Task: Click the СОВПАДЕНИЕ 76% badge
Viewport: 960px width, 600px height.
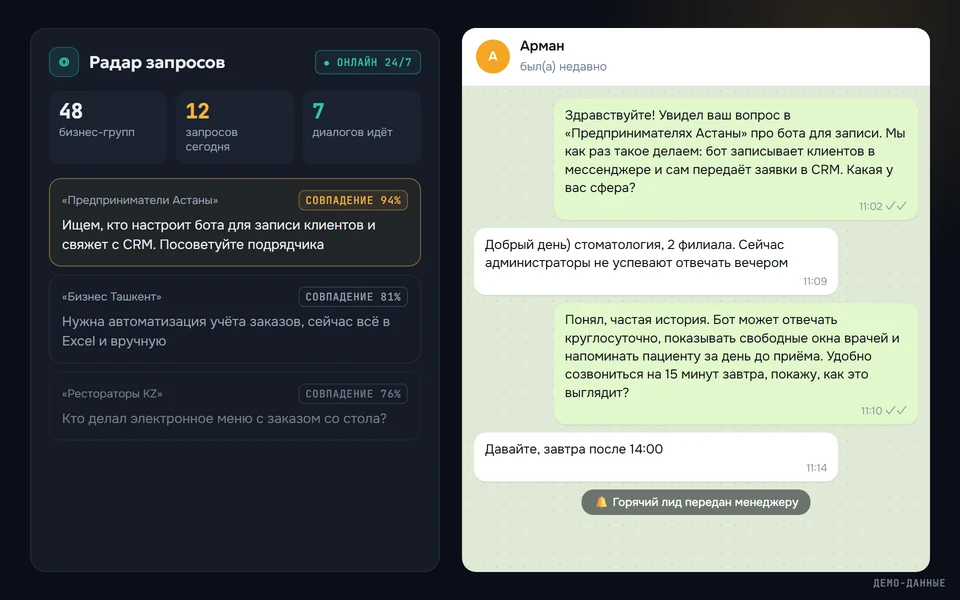Action: pyautogui.click(x=353, y=394)
